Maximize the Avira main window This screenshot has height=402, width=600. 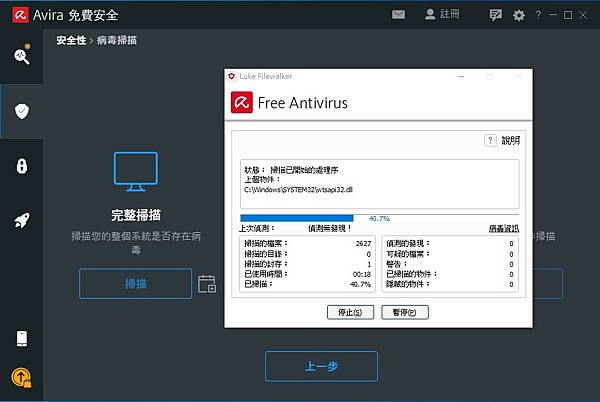[x=568, y=15]
